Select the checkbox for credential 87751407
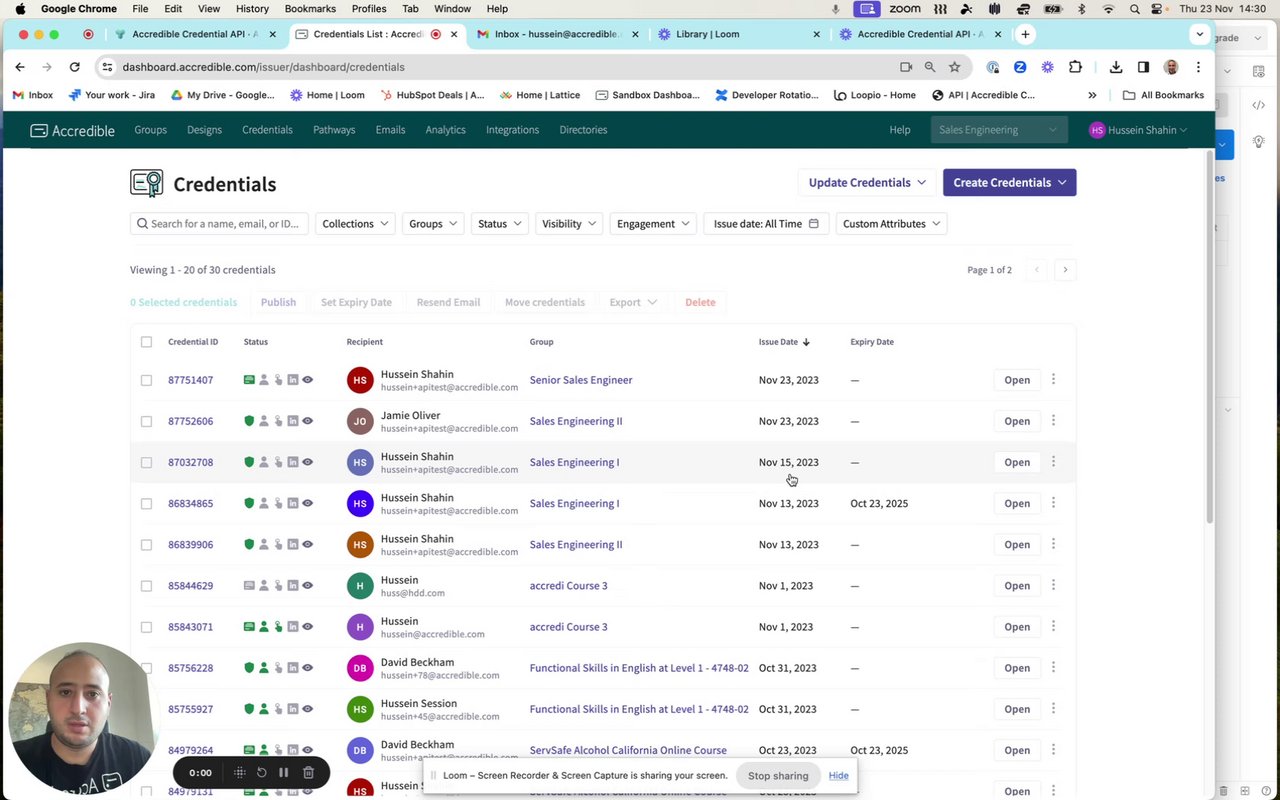 [x=146, y=380]
